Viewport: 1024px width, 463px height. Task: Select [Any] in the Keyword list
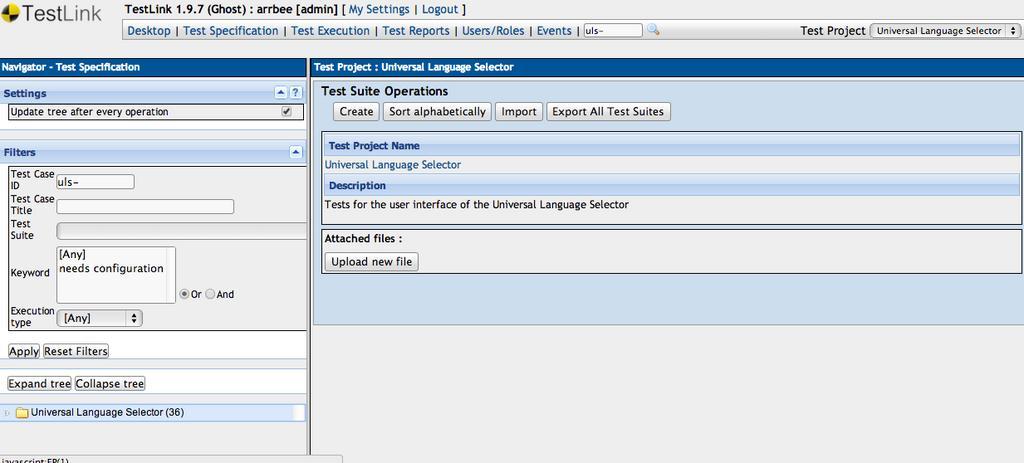(72, 255)
